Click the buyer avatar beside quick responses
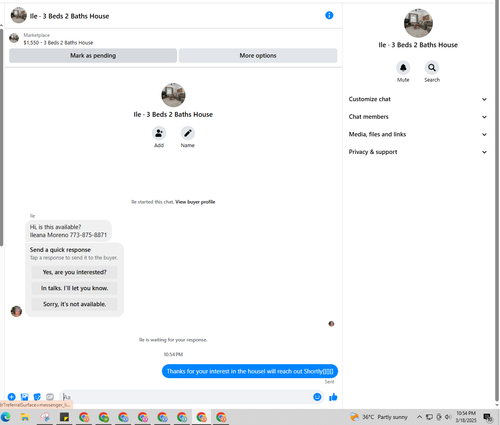The image size is (500, 425). click(x=16, y=311)
